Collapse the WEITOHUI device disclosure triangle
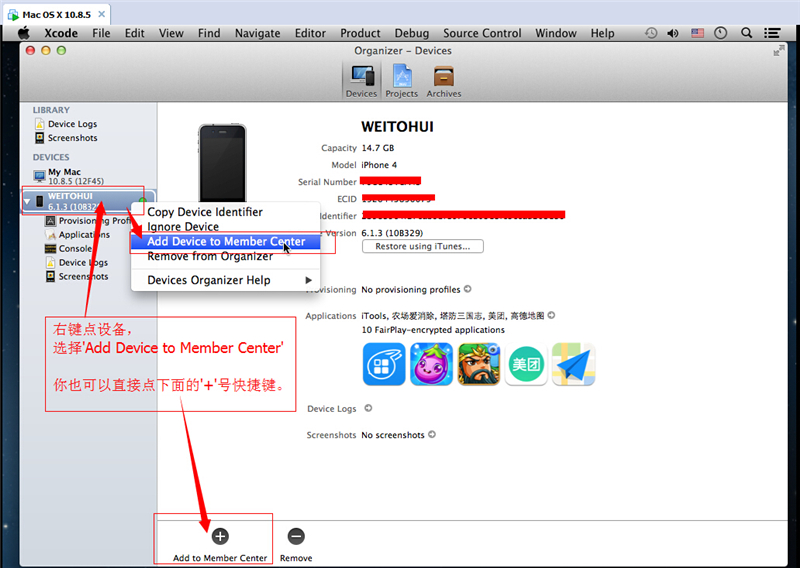Screen dimensions: 800x568 coord(27,202)
